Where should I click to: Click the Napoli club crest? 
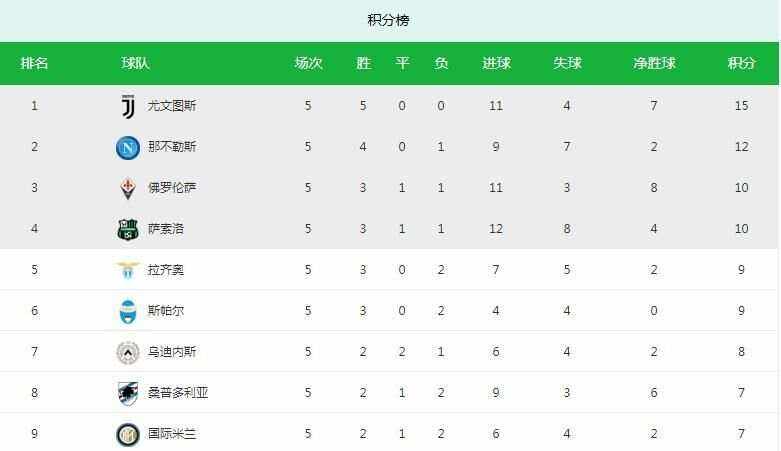(x=127, y=147)
